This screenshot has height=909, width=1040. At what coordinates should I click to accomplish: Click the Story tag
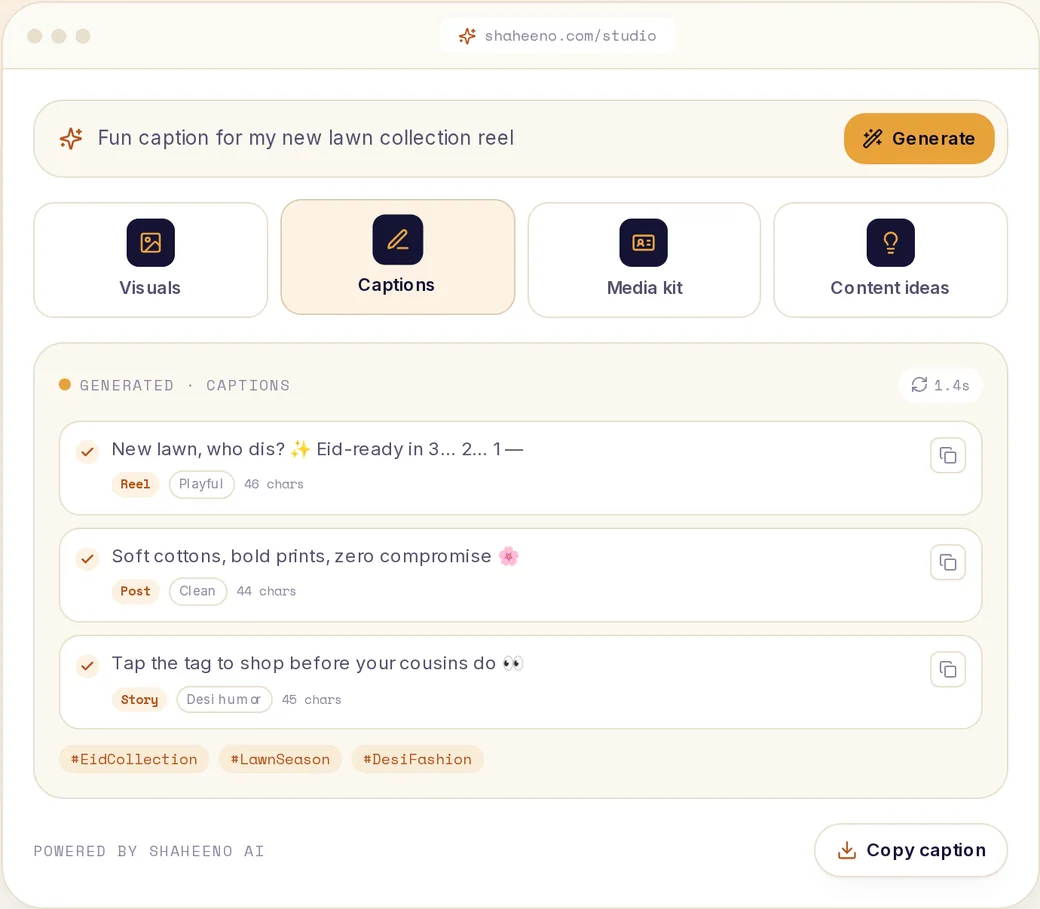(139, 699)
